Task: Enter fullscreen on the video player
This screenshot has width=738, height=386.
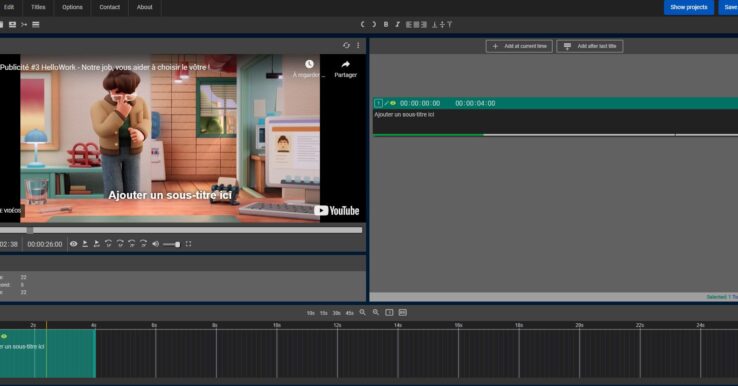Action: [x=188, y=244]
